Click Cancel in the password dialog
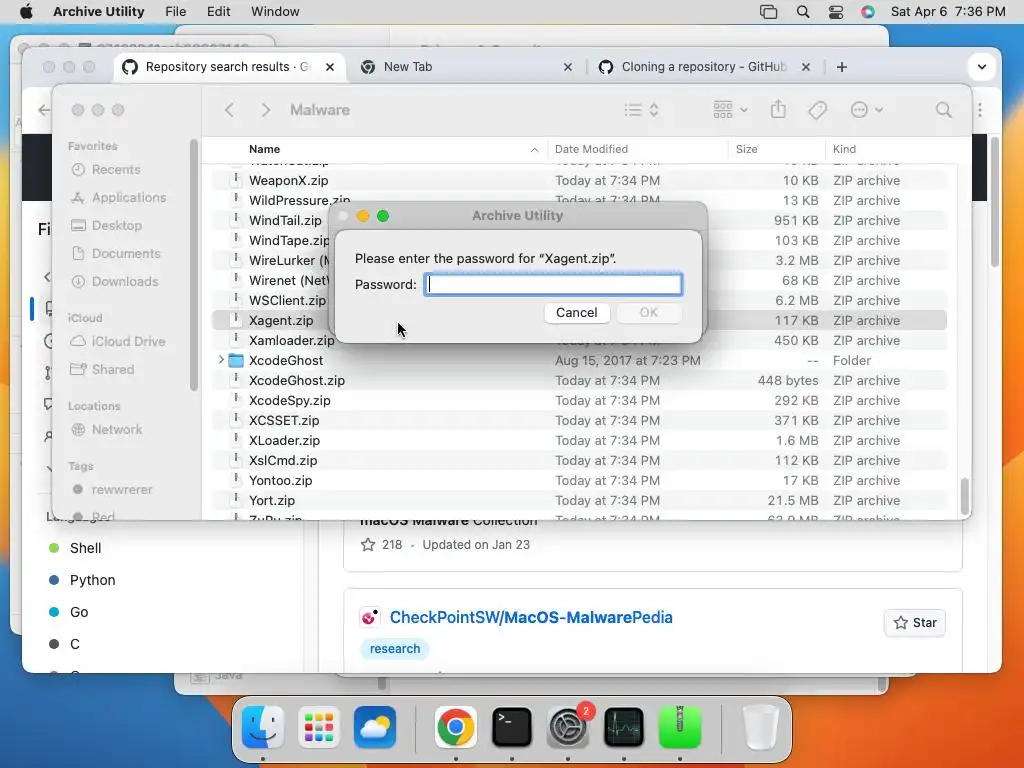Image resolution: width=1024 pixels, height=768 pixels. [576, 313]
